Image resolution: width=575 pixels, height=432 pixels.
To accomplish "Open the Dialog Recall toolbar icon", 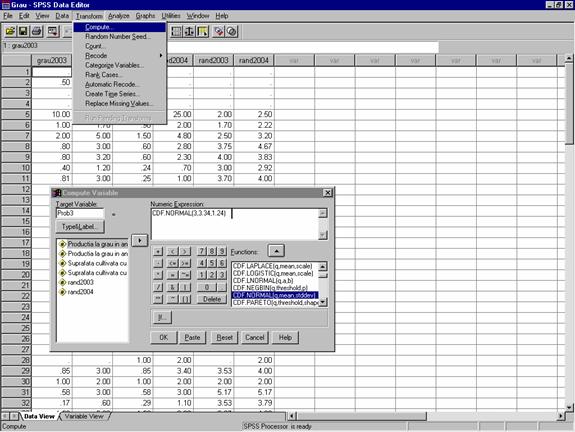I will pos(53,32).
